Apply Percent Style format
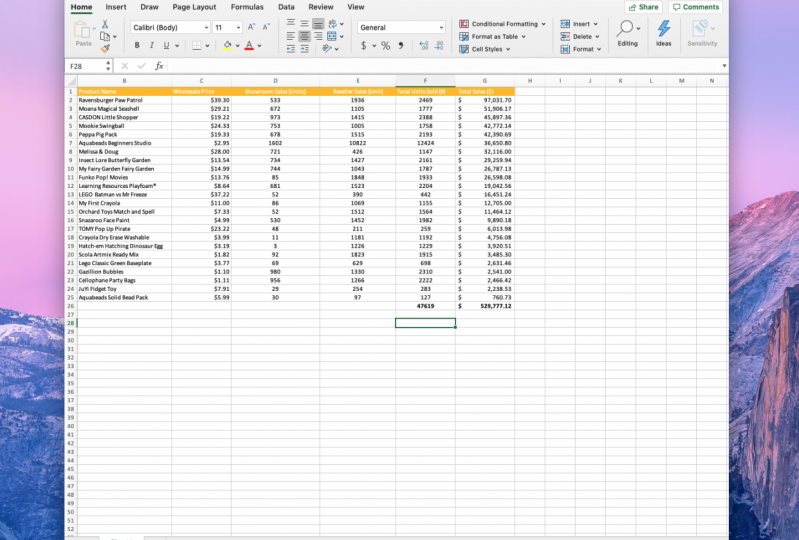Image resolution: width=799 pixels, height=540 pixels. point(386,45)
